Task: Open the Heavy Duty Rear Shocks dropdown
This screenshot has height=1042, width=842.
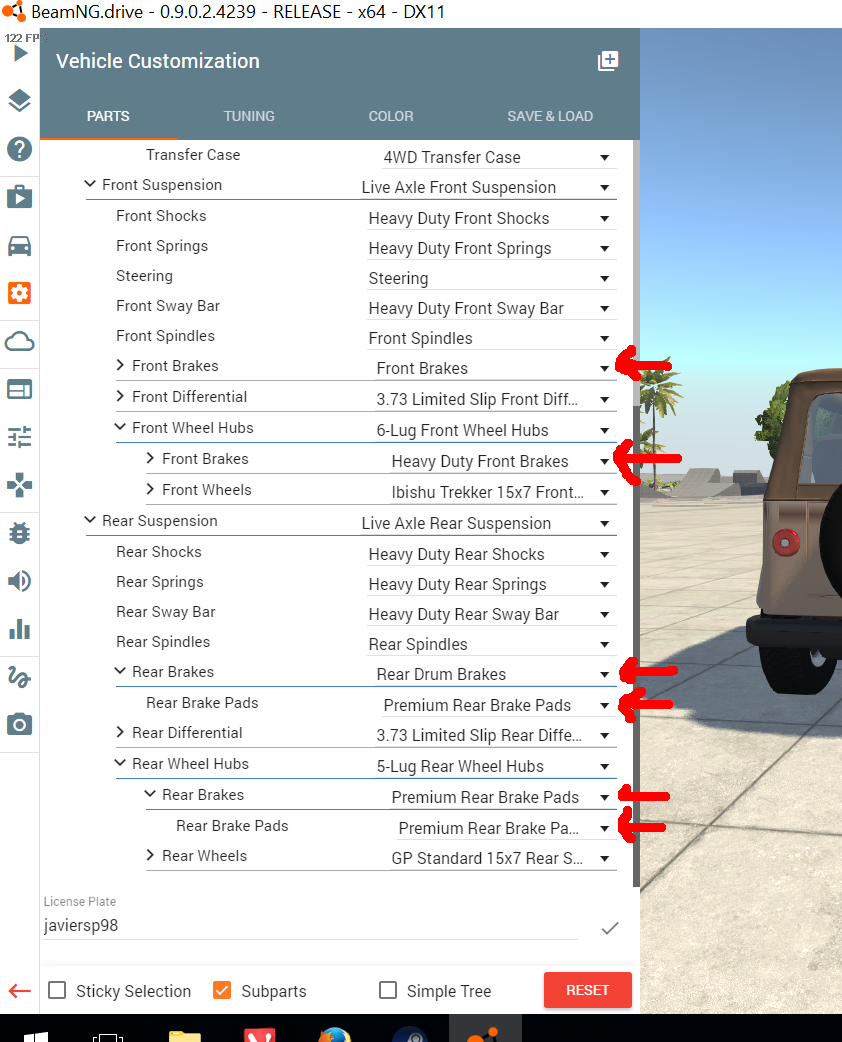Action: (492, 554)
